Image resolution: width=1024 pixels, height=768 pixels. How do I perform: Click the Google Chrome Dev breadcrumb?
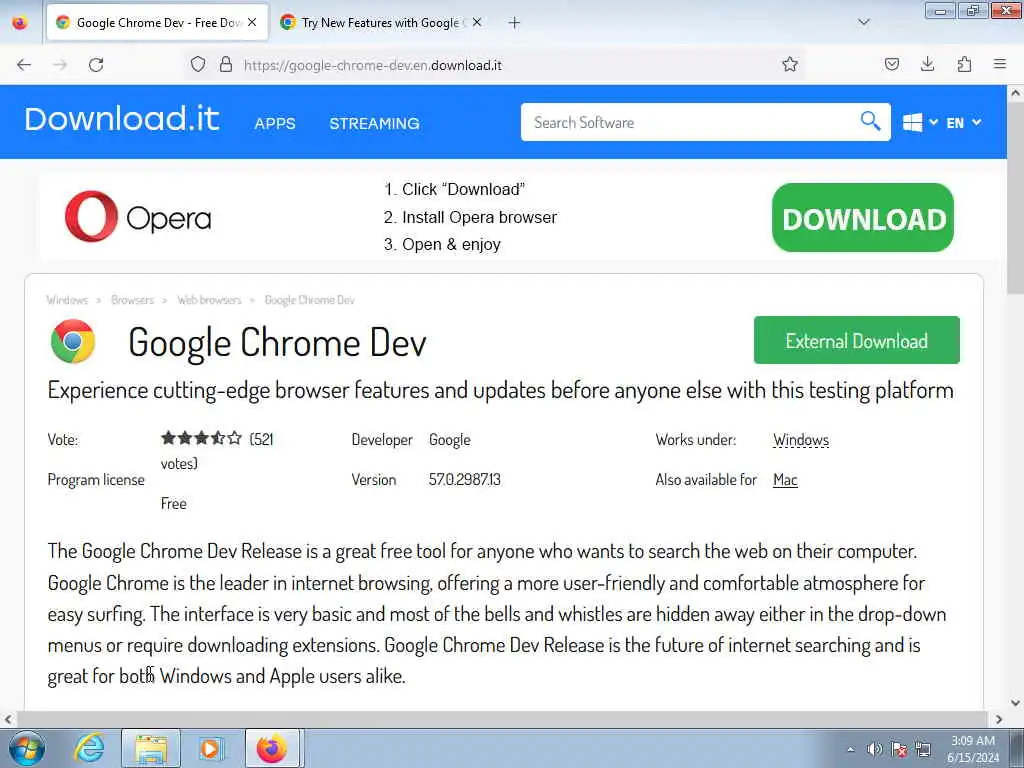coord(310,300)
